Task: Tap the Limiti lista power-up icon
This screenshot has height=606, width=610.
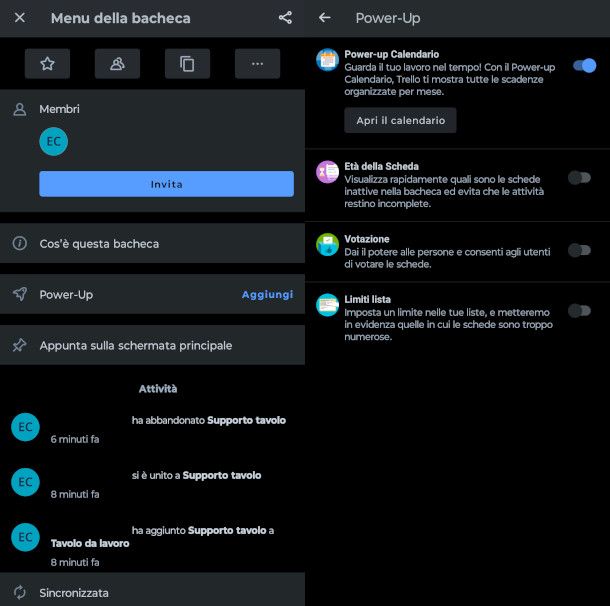Action: point(328,305)
